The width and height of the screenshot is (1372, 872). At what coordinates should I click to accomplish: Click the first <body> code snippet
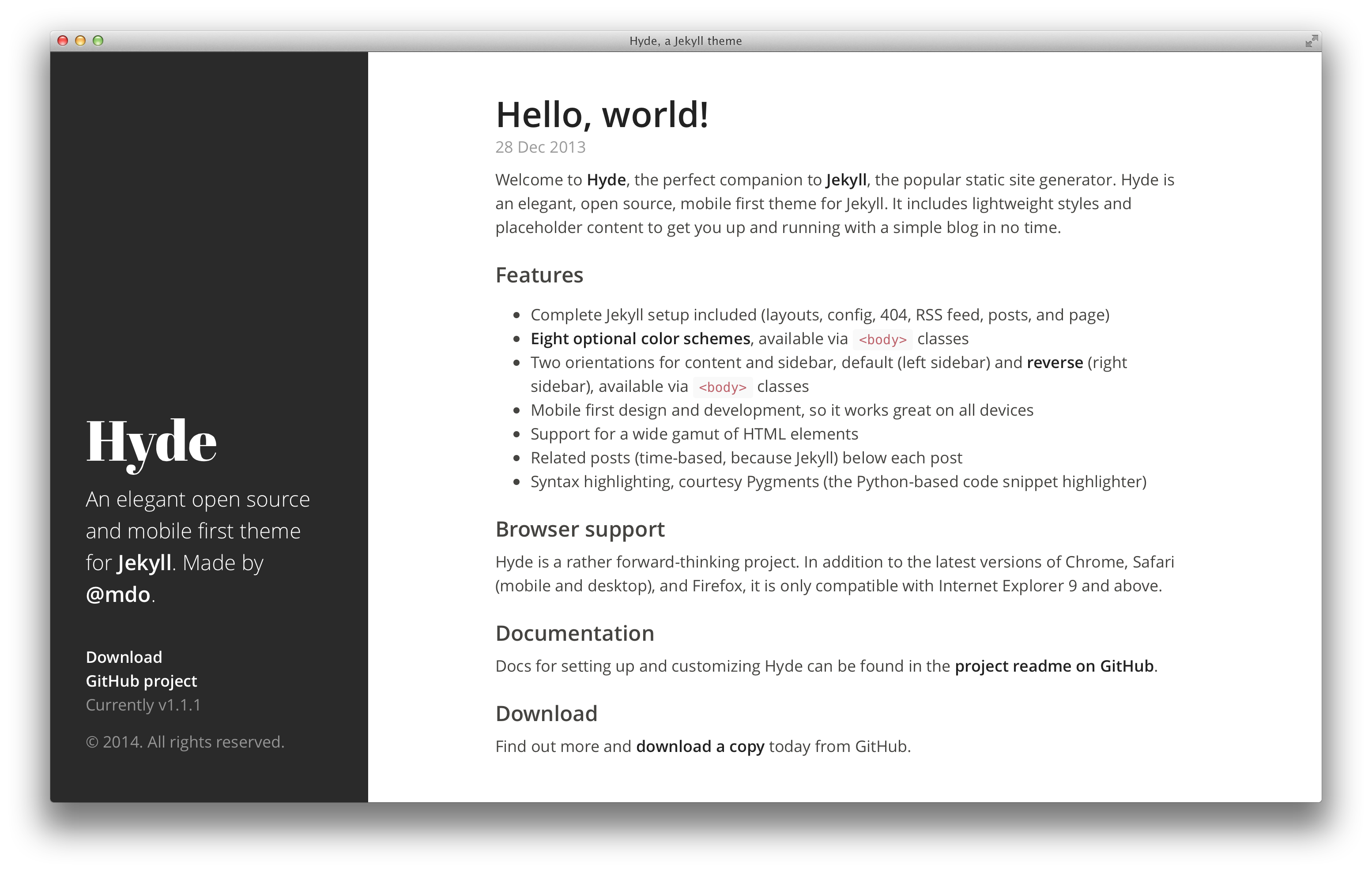(x=882, y=339)
